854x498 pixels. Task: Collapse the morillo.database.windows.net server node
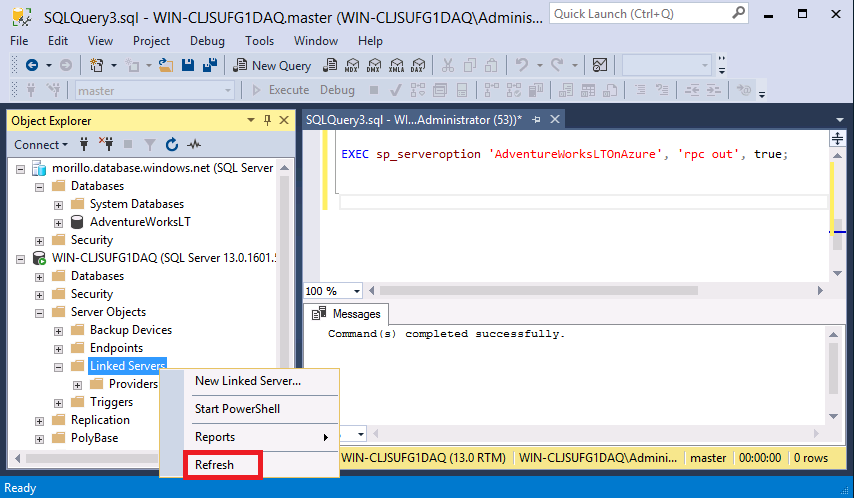point(20,169)
